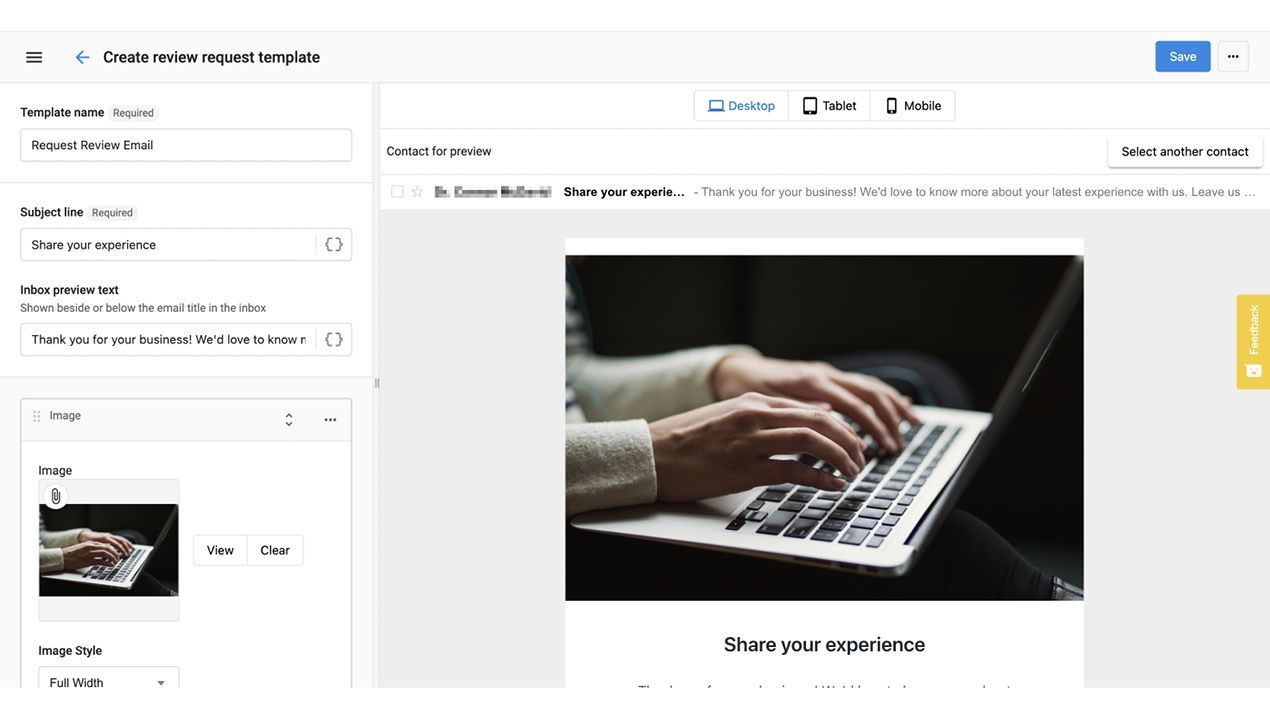Screen dimensions: 1270x720
Task: Switch to Desktop preview
Action: point(741,106)
